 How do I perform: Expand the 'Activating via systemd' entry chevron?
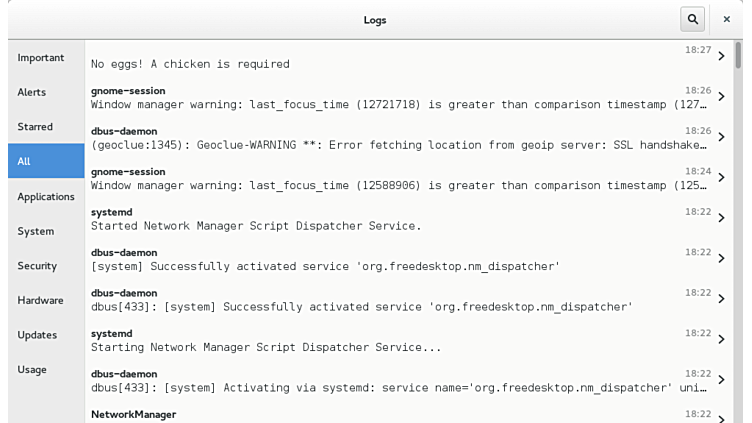tap(721, 380)
